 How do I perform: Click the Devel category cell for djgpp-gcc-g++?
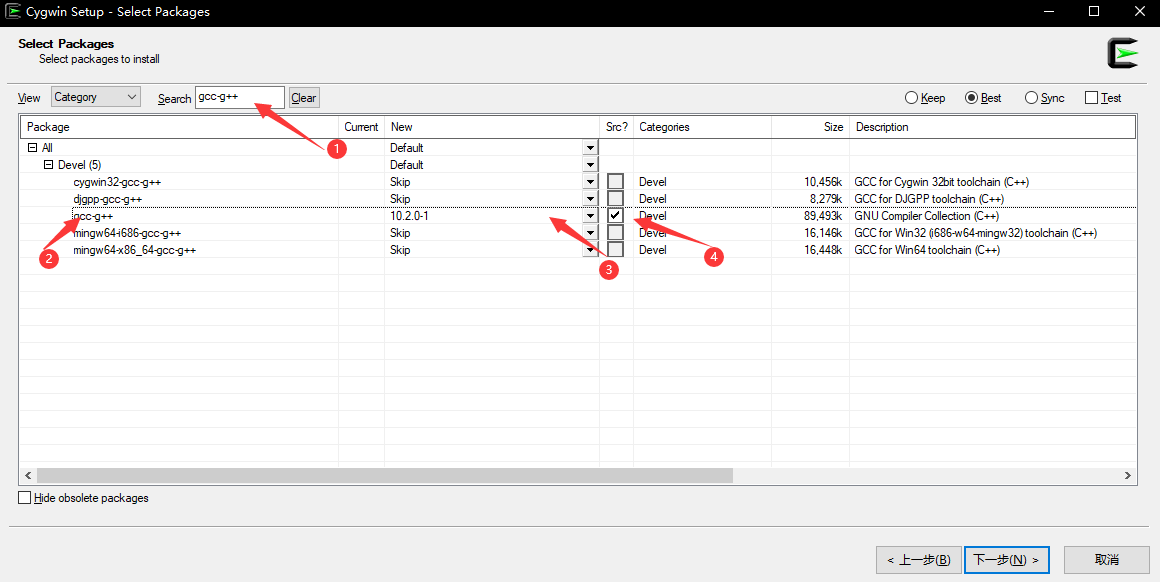coord(652,199)
